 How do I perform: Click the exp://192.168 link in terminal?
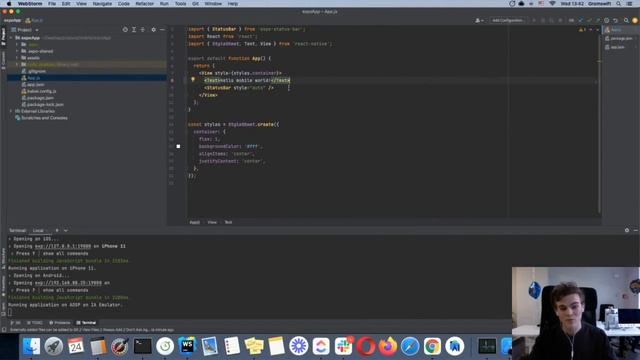pyautogui.click(x=68, y=283)
